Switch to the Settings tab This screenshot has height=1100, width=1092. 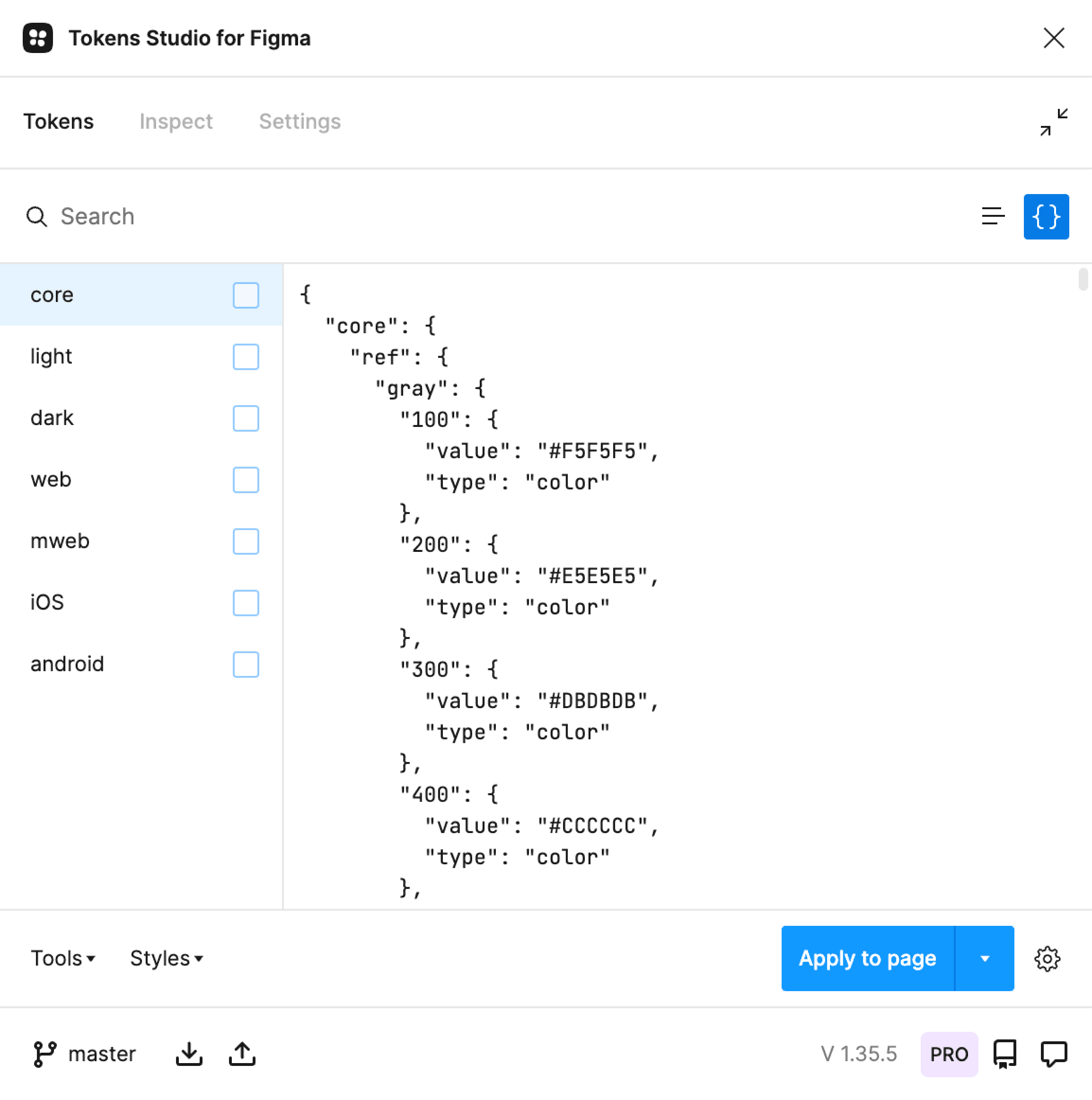[300, 122]
